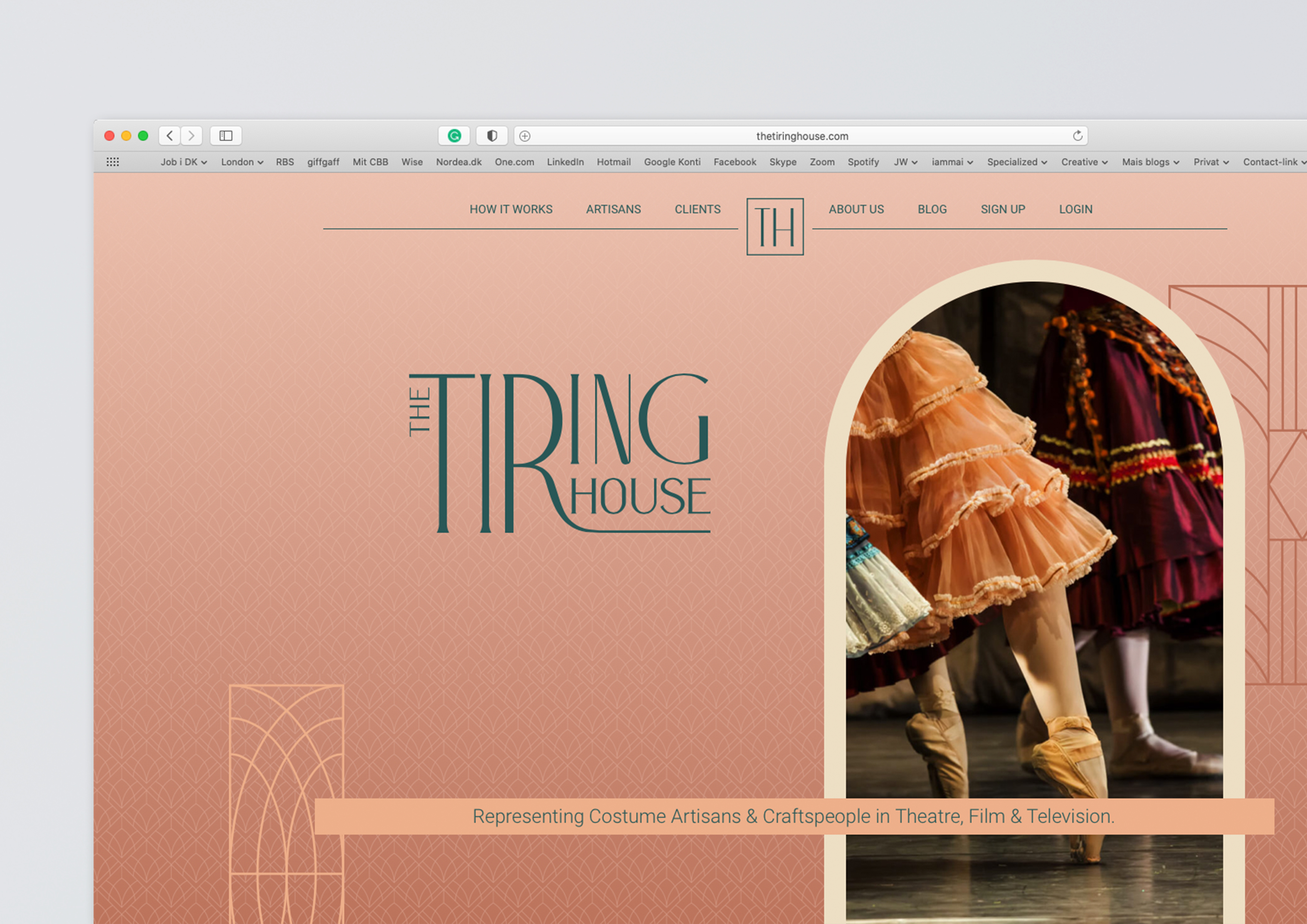This screenshot has width=1307, height=924.
Task: Click the plus circle icon in address bar
Action: tap(525, 136)
